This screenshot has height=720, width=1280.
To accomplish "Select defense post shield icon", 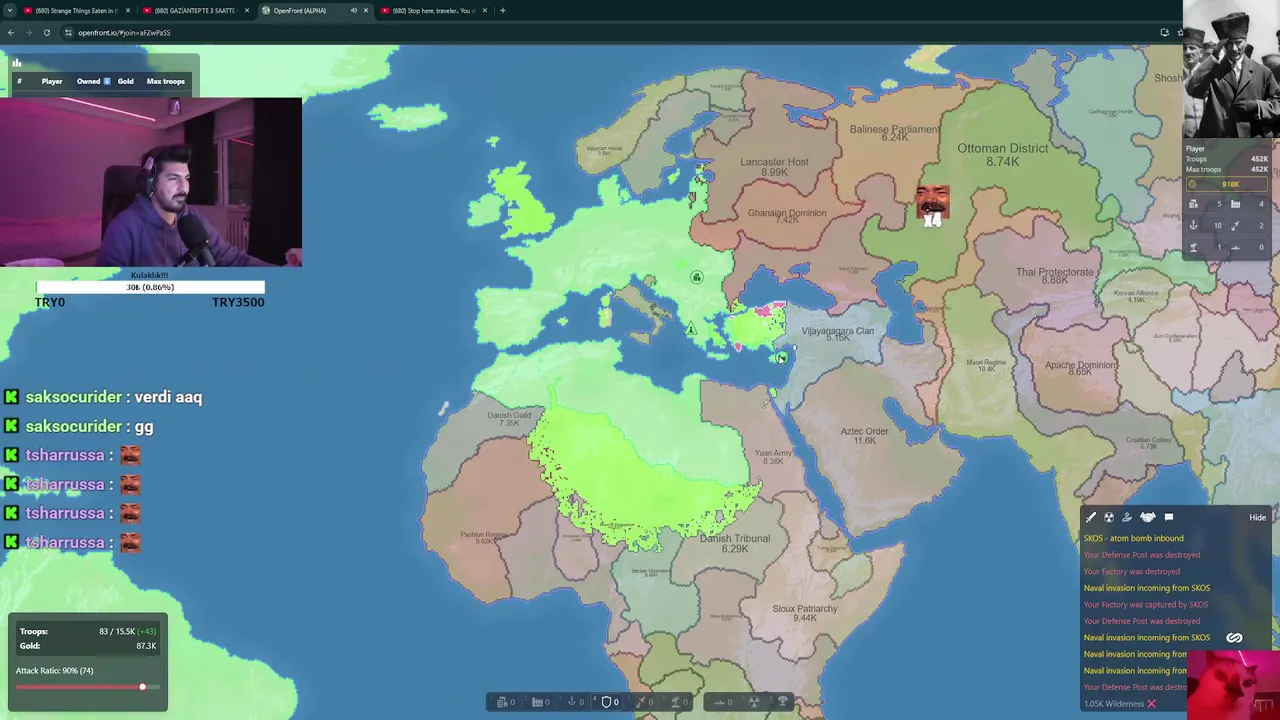I will [x=606, y=702].
